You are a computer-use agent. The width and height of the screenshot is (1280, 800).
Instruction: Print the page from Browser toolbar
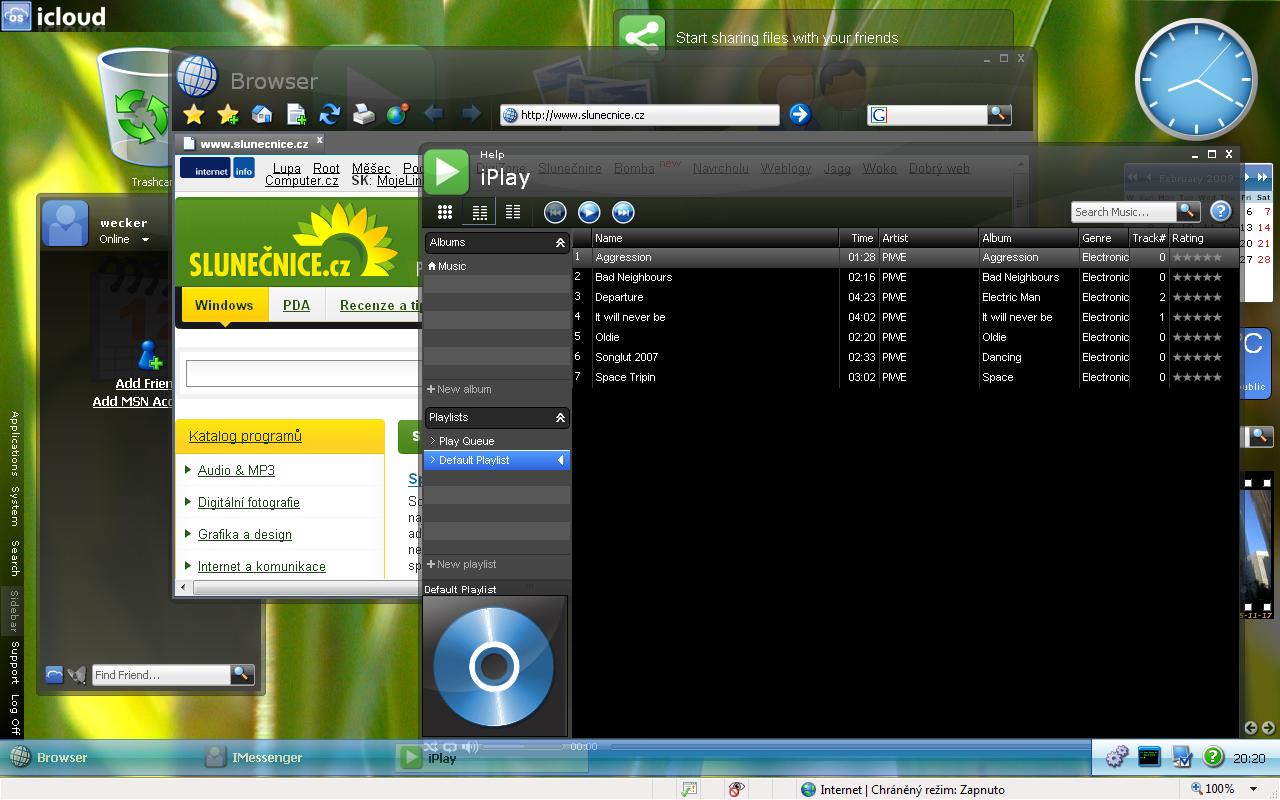click(364, 114)
